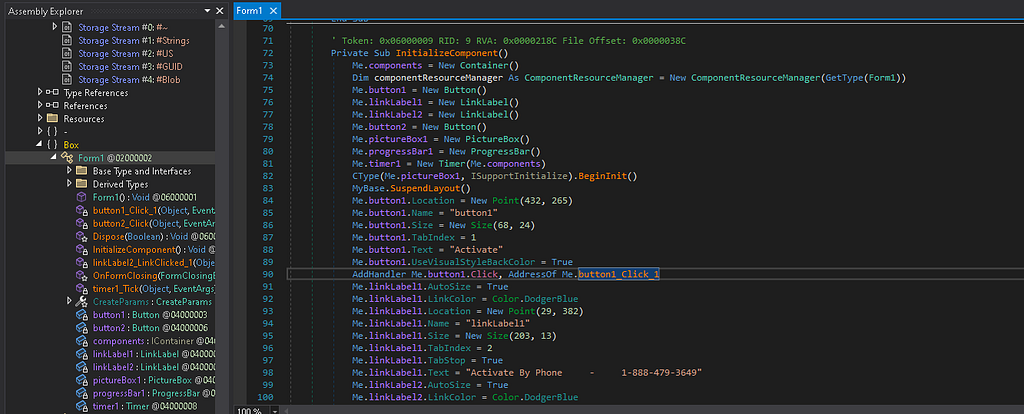Click the components : IContainer field icon
This screenshot has width=1024, height=414.
pos(82,341)
